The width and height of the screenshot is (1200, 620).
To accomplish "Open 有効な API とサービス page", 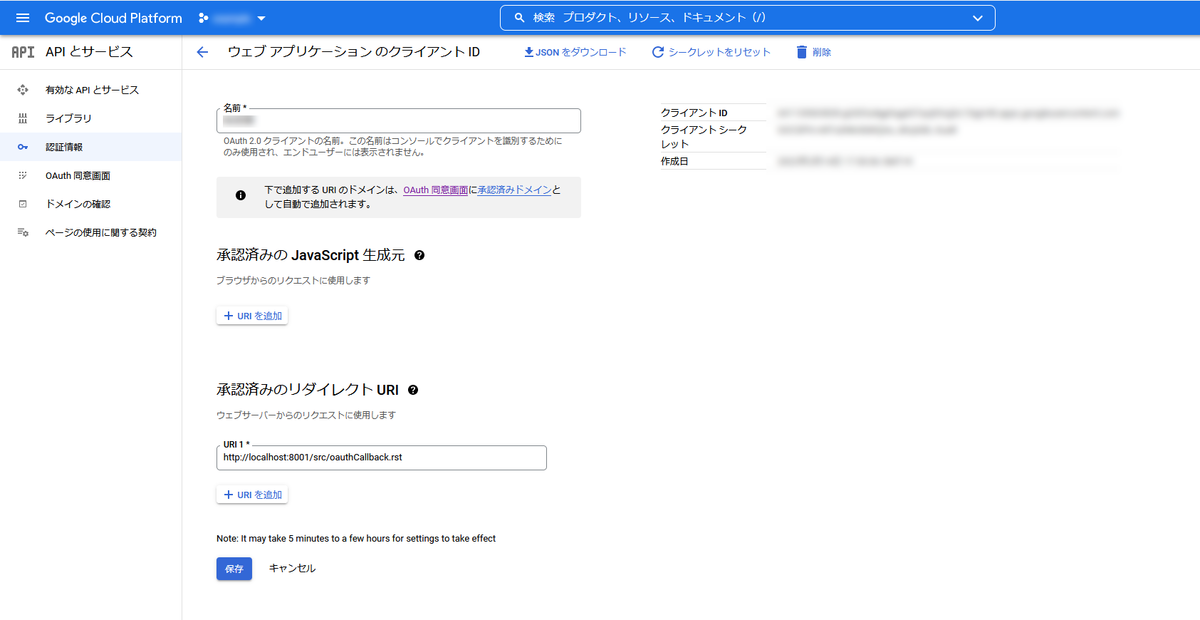I will point(91,90).
